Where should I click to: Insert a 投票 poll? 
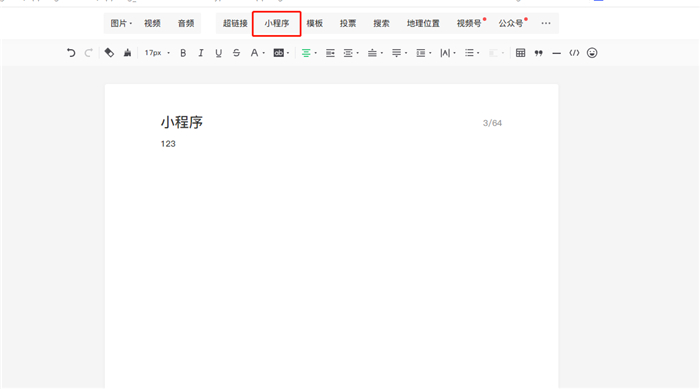(348, 23)
